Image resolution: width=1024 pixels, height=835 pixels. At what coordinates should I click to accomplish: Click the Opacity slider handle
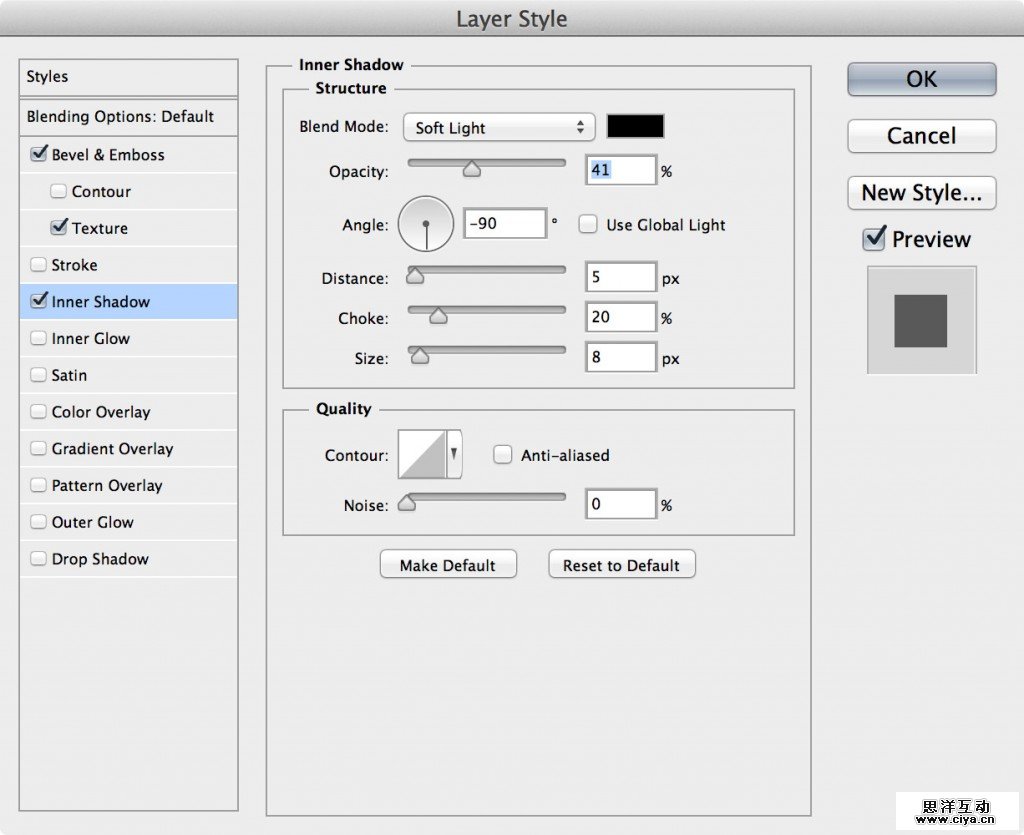pos(472,171)
